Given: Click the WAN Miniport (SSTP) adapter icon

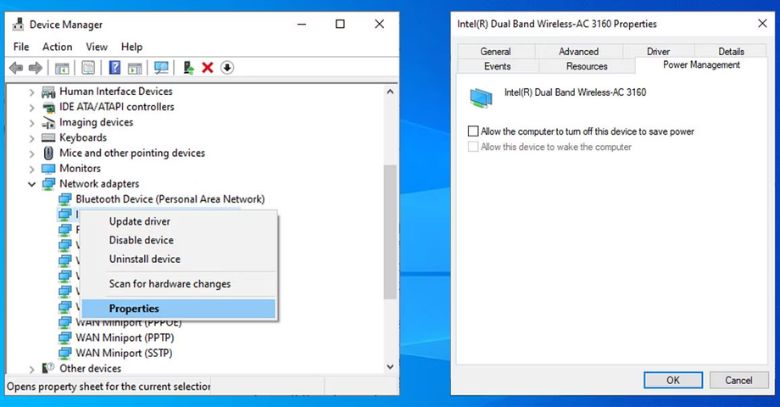Looking at the screenshot, I should (x=65, y=353).
